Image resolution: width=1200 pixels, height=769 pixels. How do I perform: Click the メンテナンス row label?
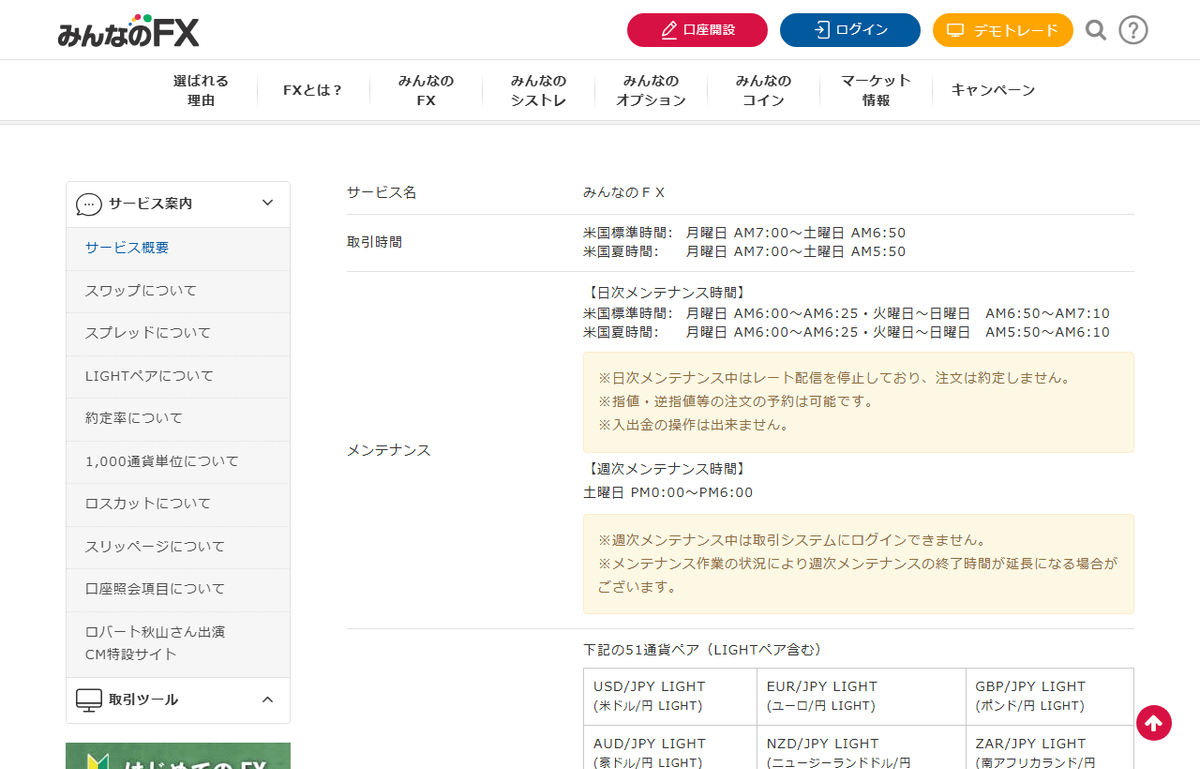click(x=389, y=450)
